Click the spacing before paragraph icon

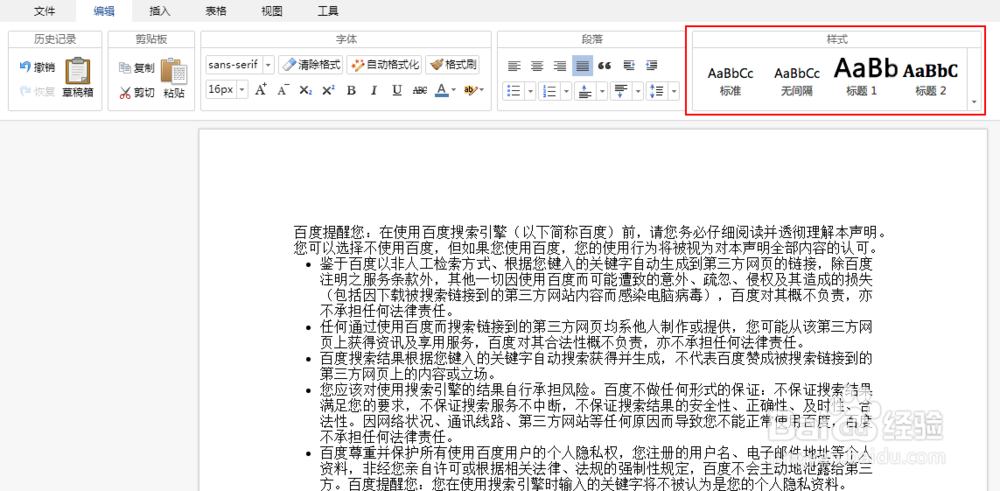[585, 91]
